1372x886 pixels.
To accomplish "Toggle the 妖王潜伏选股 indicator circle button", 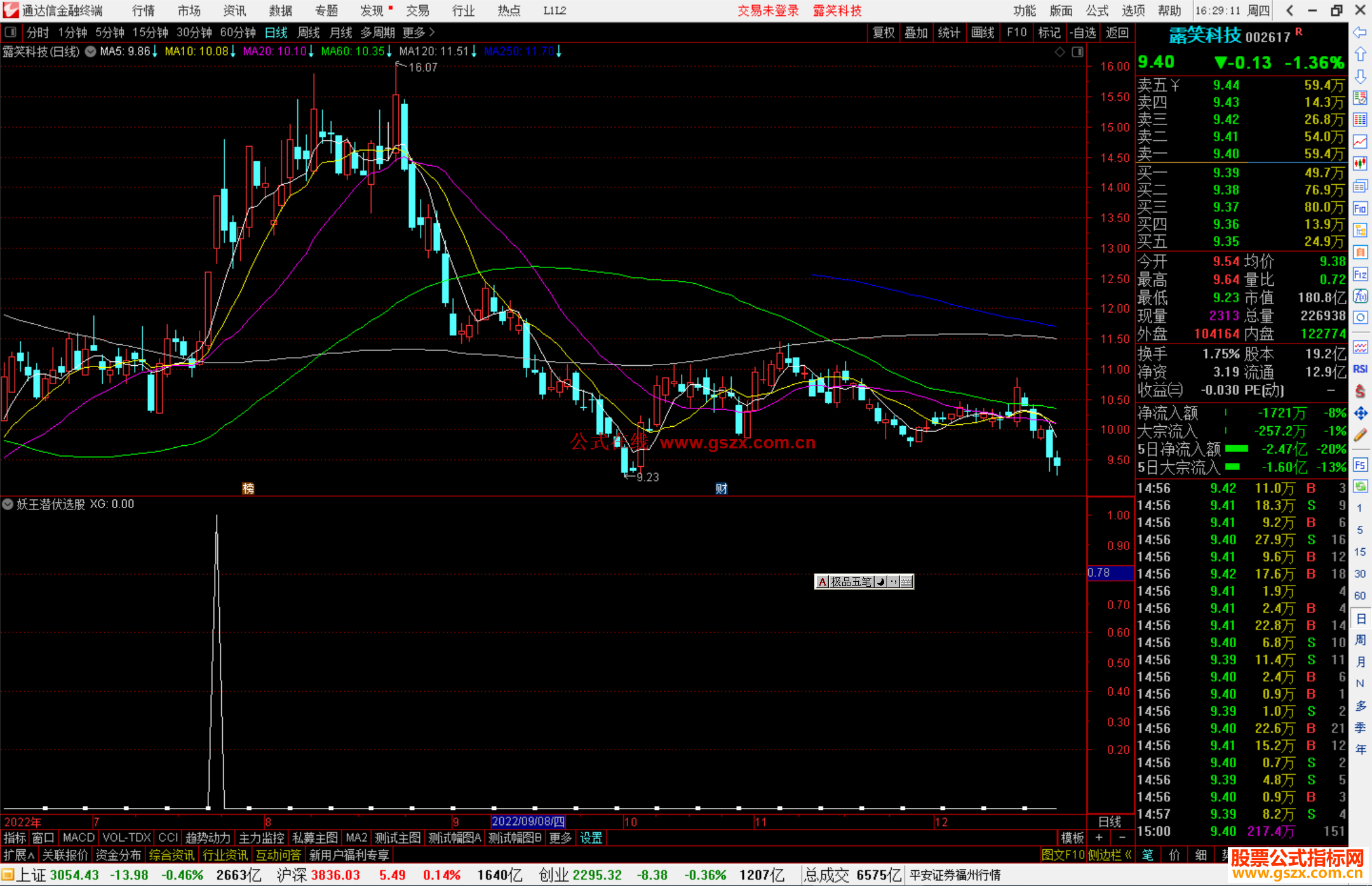I will click(8, 504).
